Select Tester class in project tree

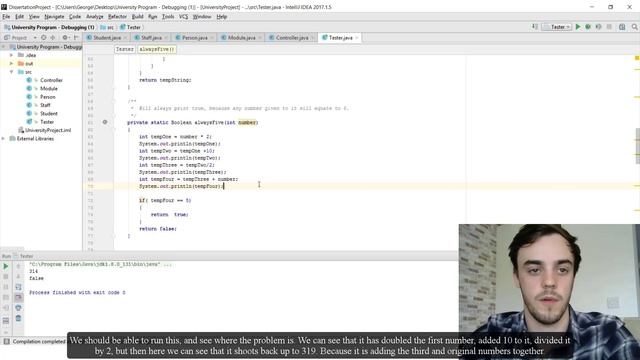pos(47,122)
